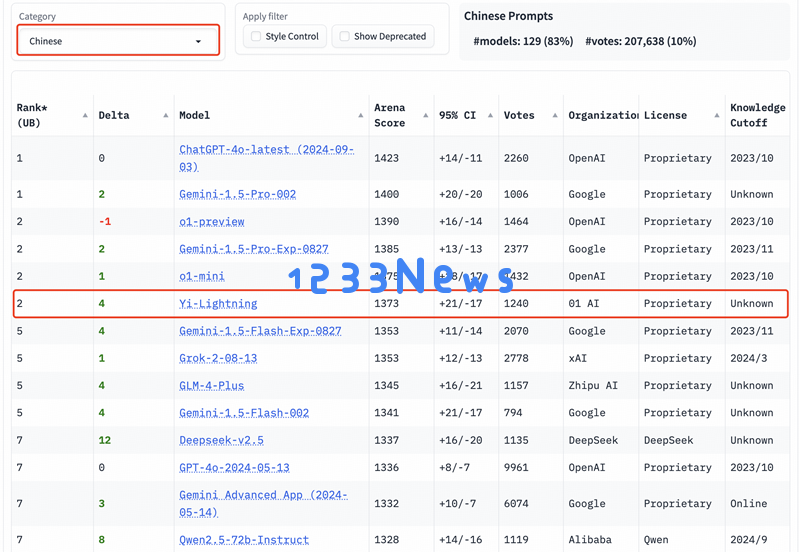
Task: Sort by 95% CI column arrow
Action: [490, 115]
